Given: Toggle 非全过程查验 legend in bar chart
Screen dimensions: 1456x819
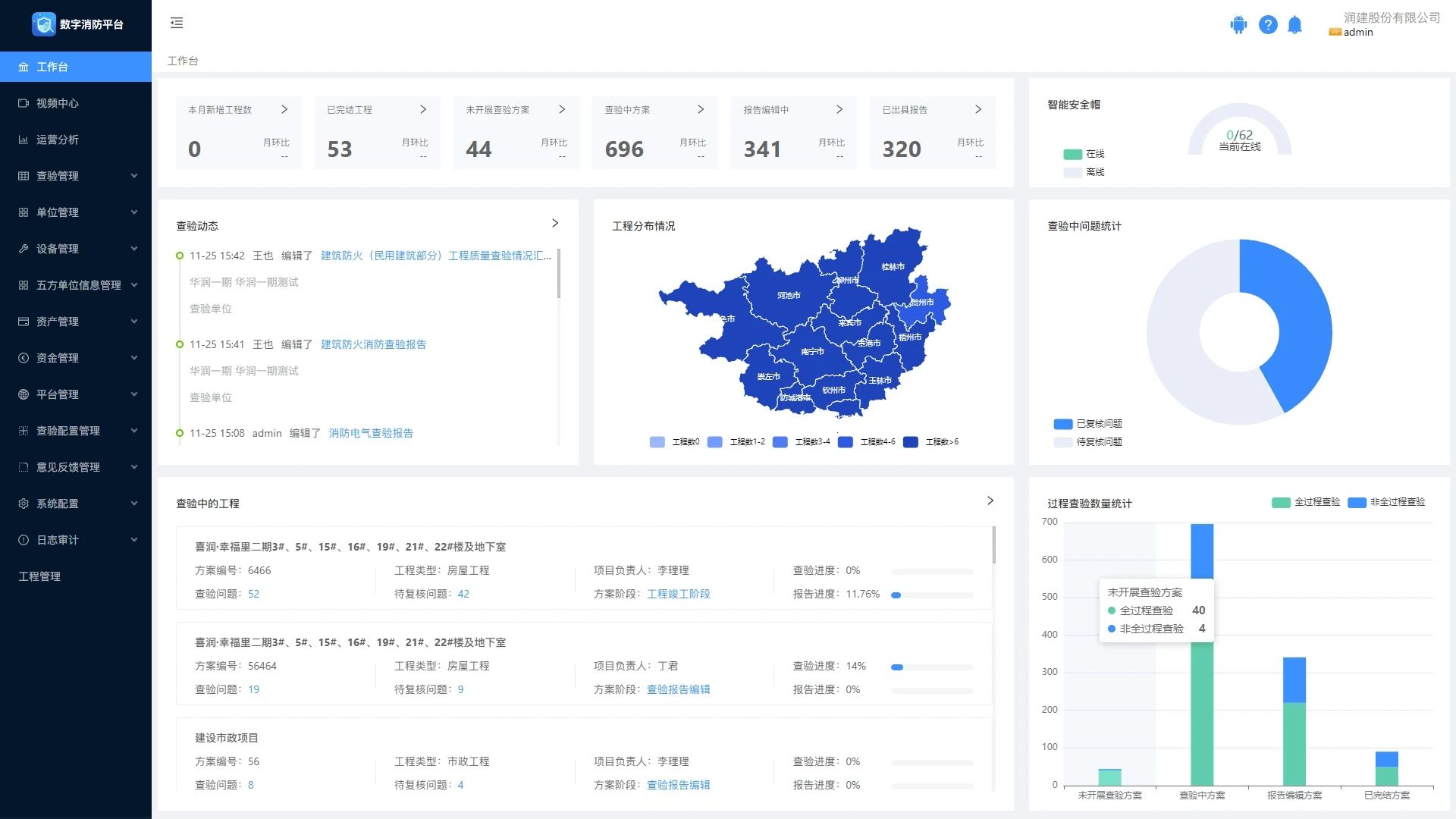Looking at the screenshot, I should [1357, 502].
